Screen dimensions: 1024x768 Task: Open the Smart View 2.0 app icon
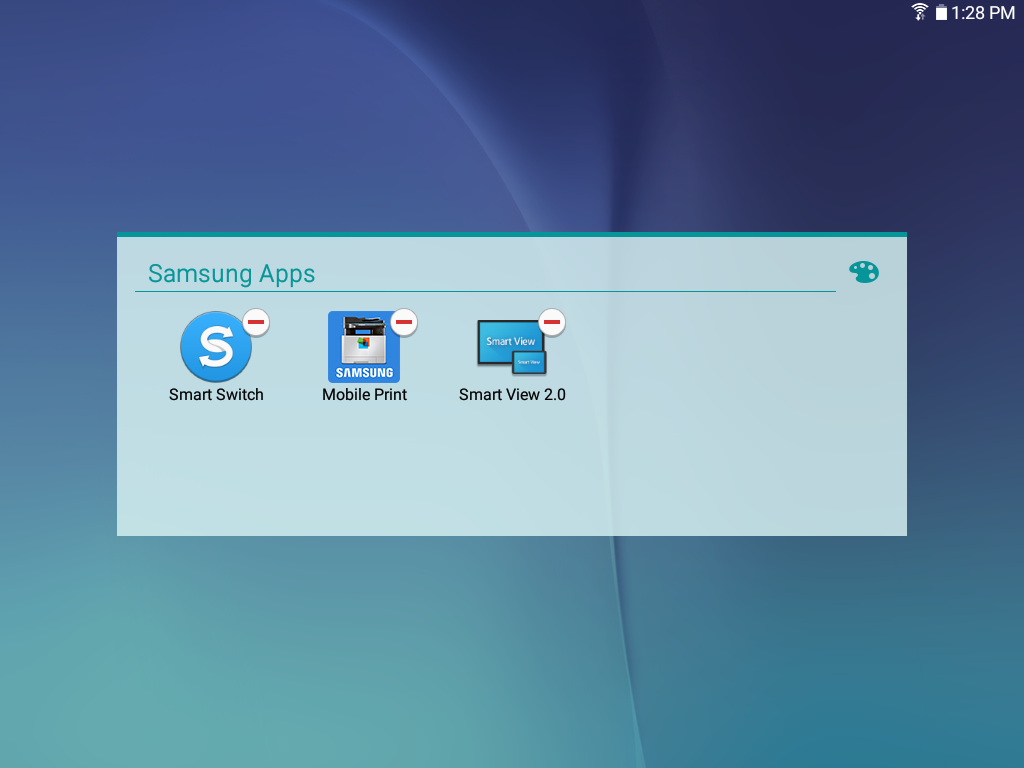[512, 347]
